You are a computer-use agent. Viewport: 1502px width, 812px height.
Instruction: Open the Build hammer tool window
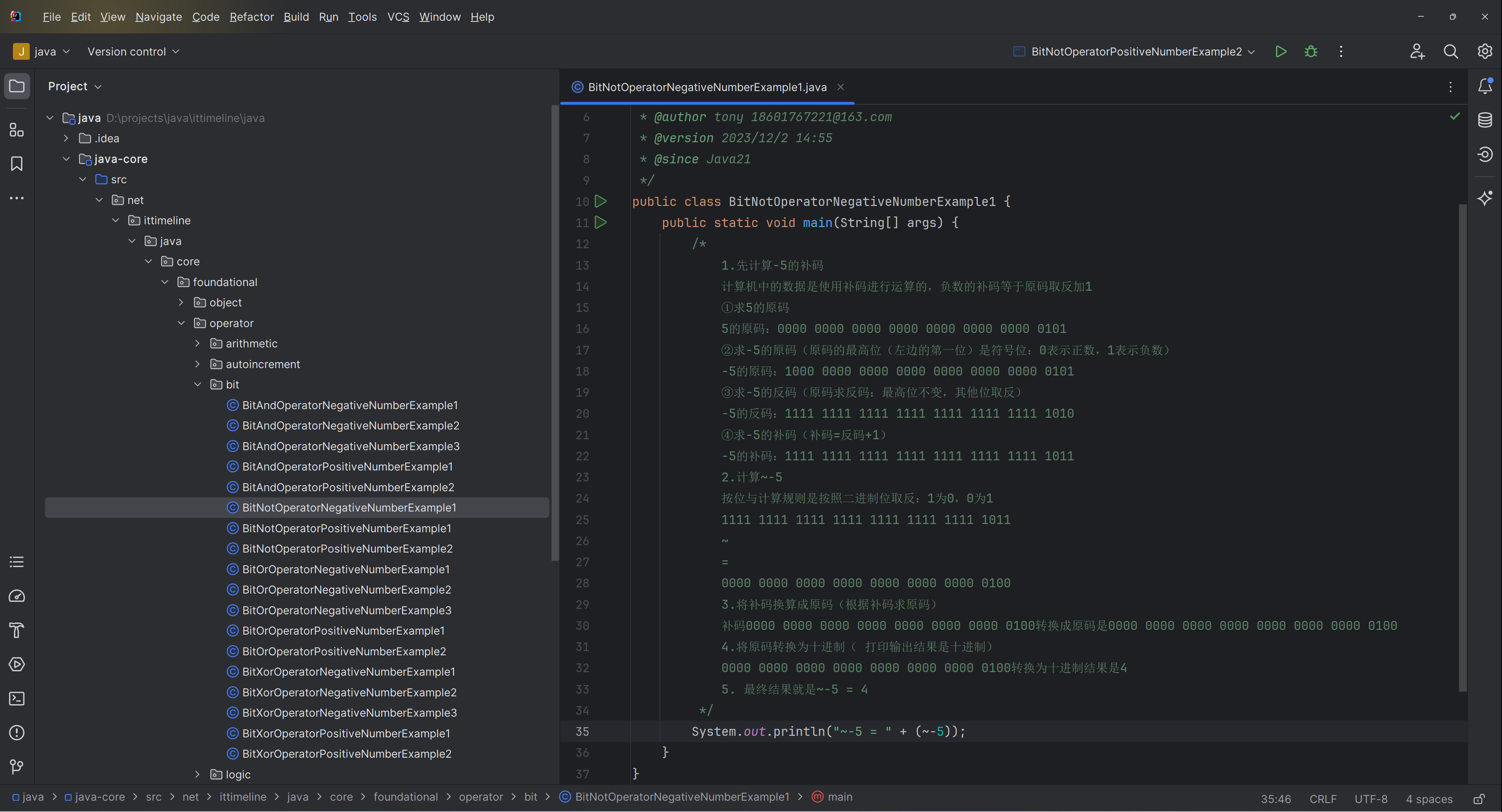click(x=17, y=630)
